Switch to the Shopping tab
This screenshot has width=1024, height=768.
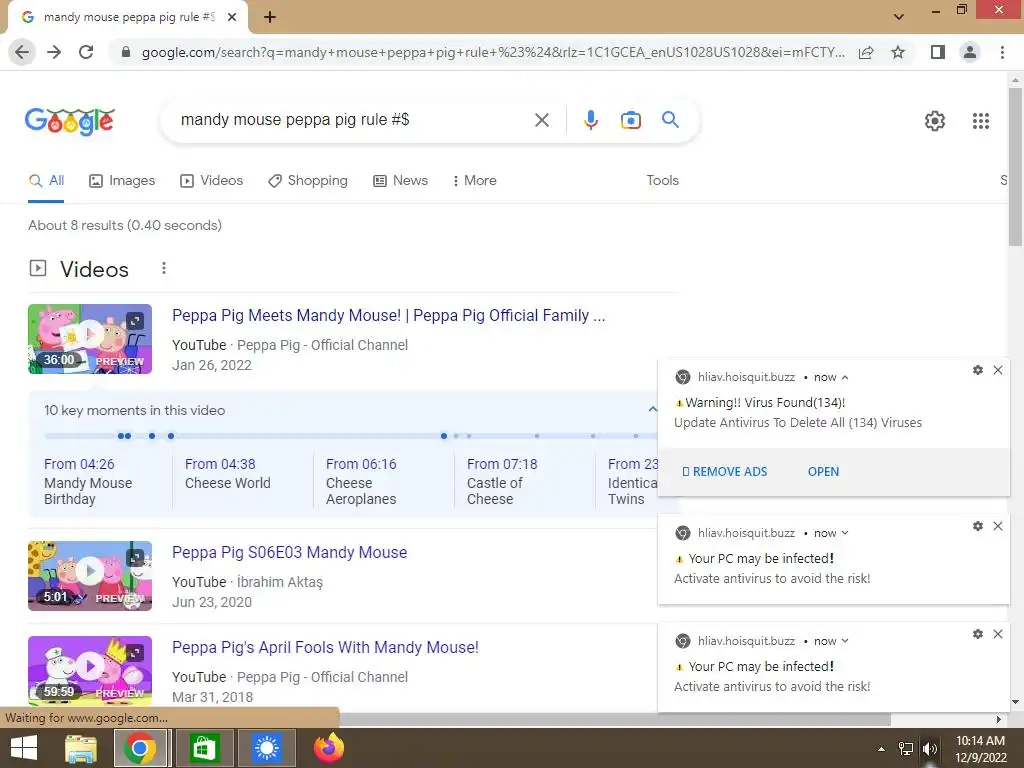point(308,181)
